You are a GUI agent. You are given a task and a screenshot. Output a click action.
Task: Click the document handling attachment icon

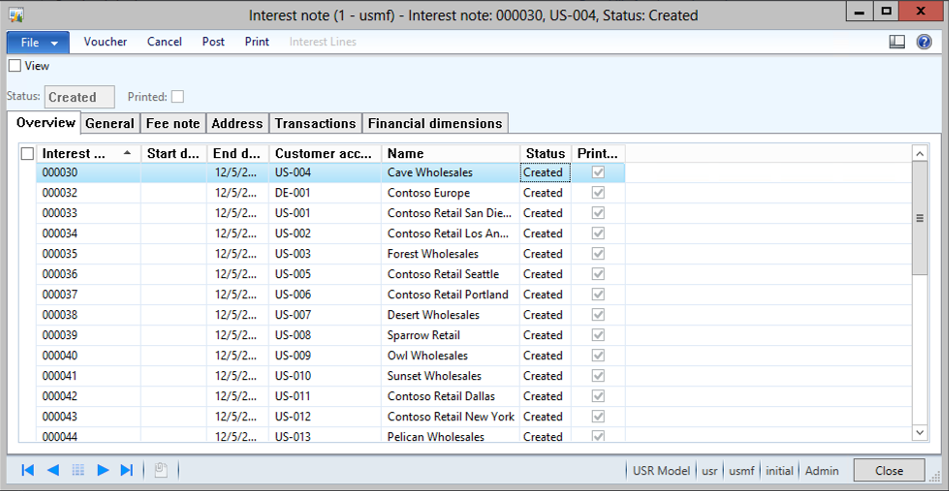pos(160,470)
